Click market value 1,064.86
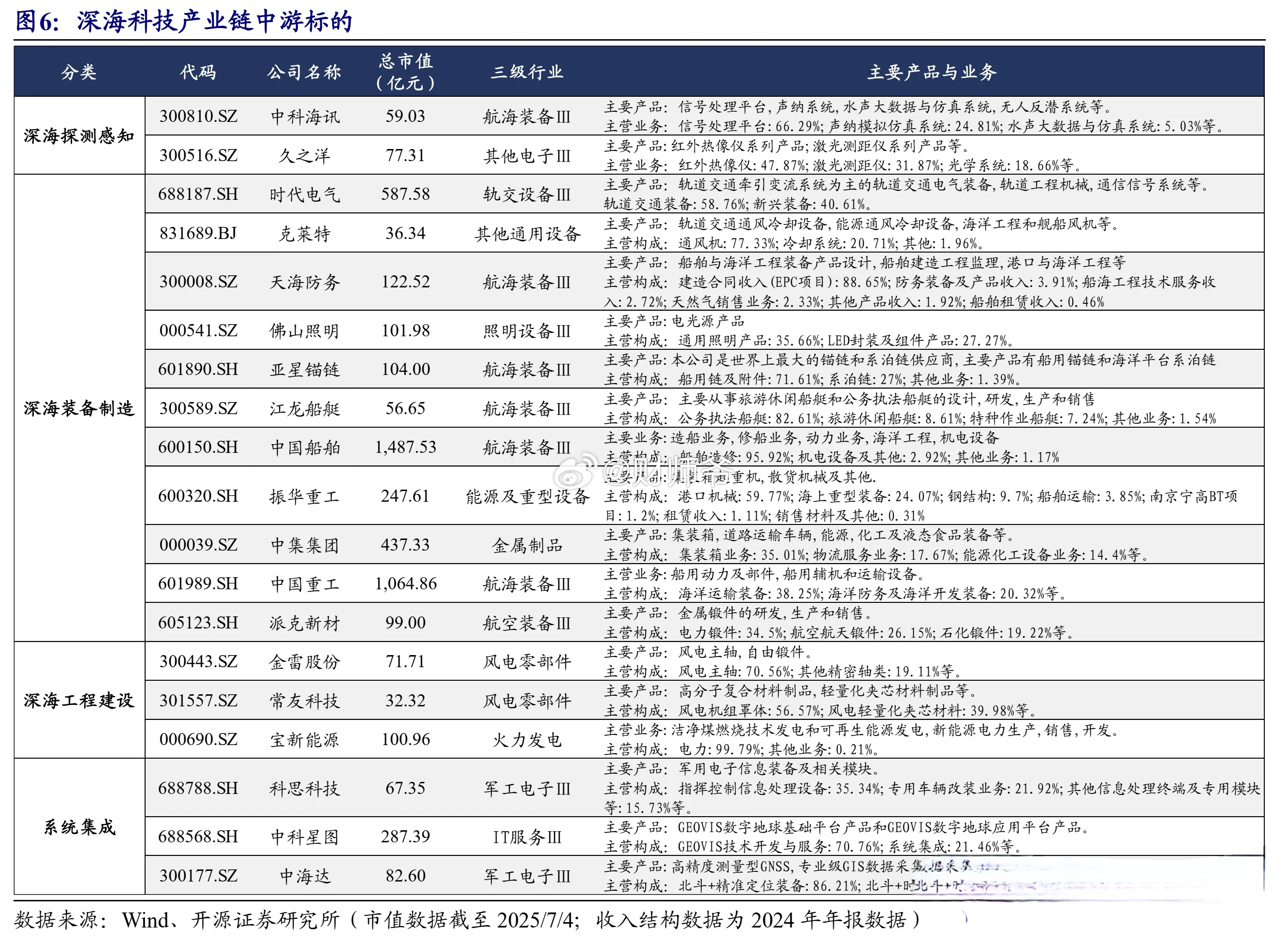1288x942 pixels. click(406, 584)
